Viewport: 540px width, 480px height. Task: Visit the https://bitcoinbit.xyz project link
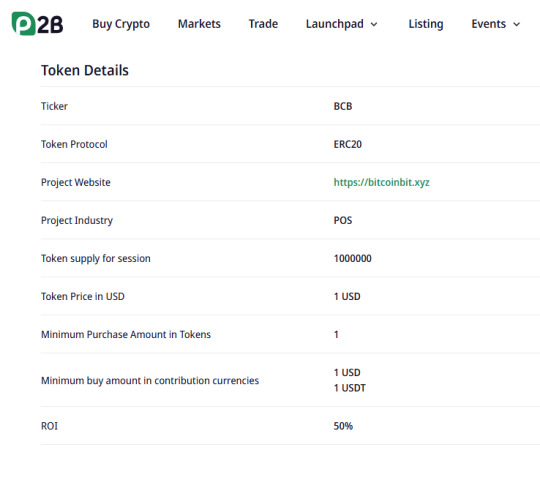click(381, 182)
